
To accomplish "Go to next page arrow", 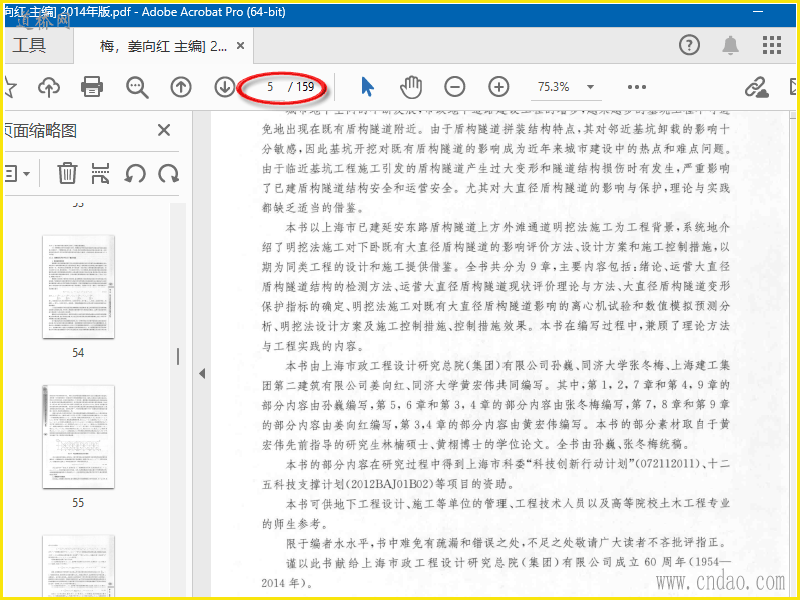I will 224,87.
